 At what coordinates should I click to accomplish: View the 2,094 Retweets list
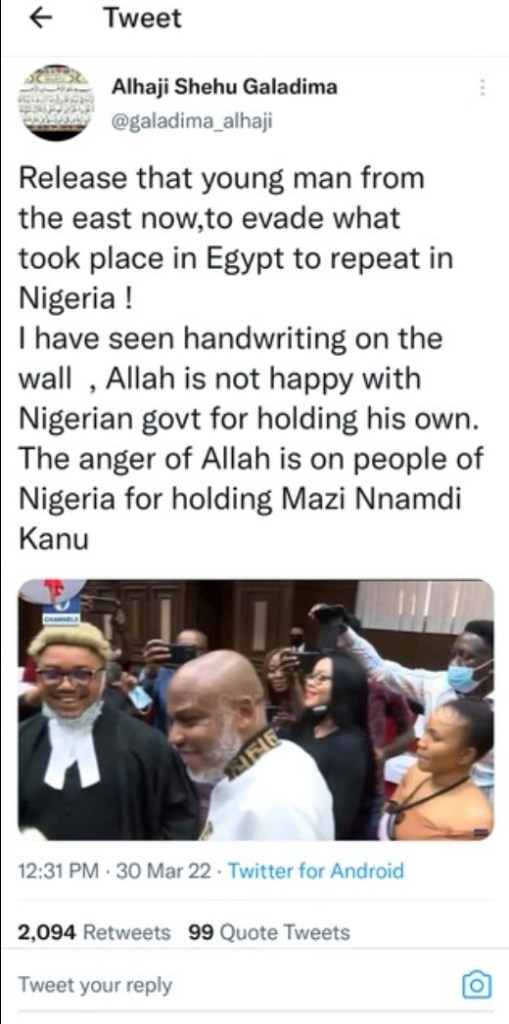click(94, 932)
